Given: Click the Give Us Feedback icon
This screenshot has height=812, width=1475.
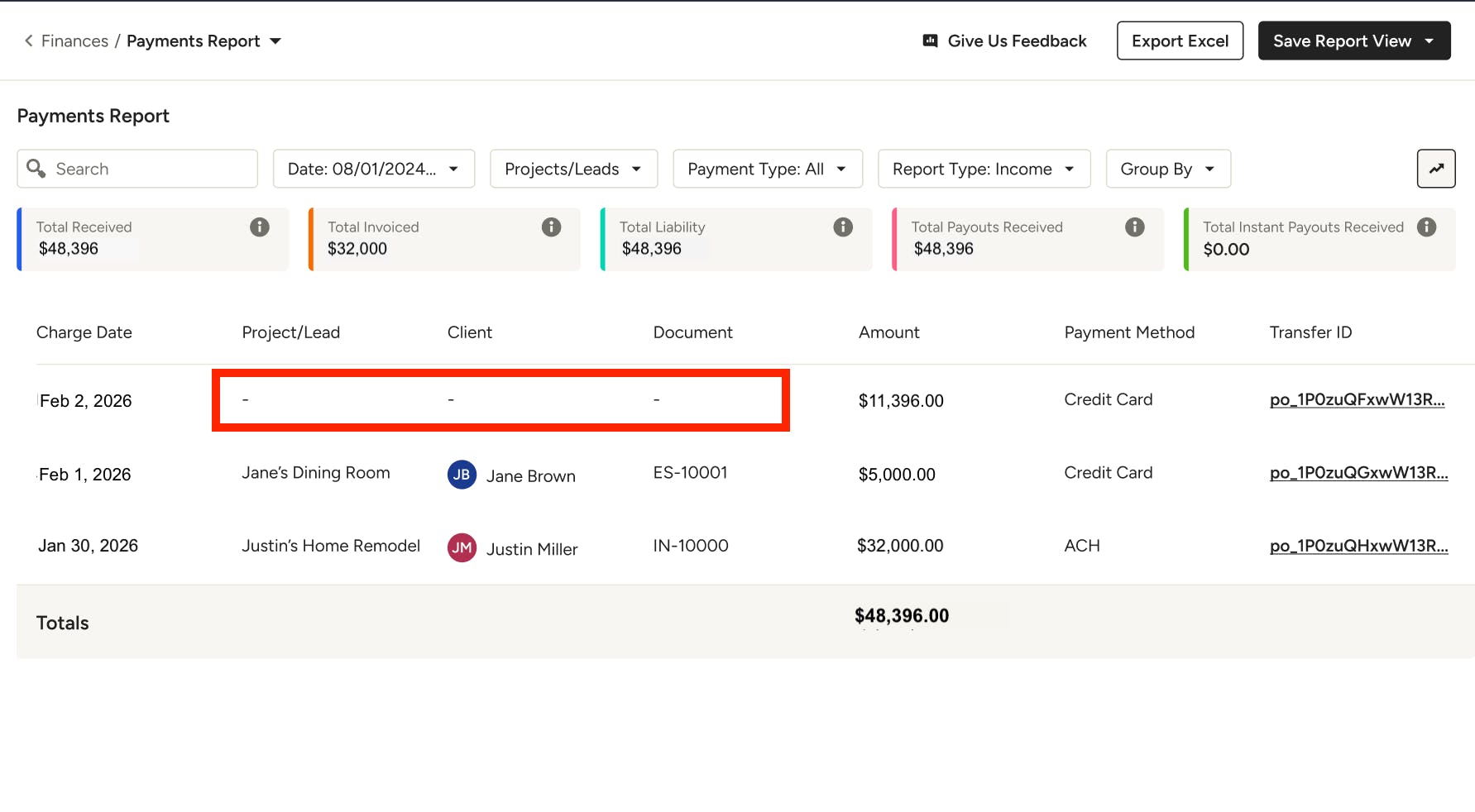Looking at the screenshot, I should [x=931, y=41].
